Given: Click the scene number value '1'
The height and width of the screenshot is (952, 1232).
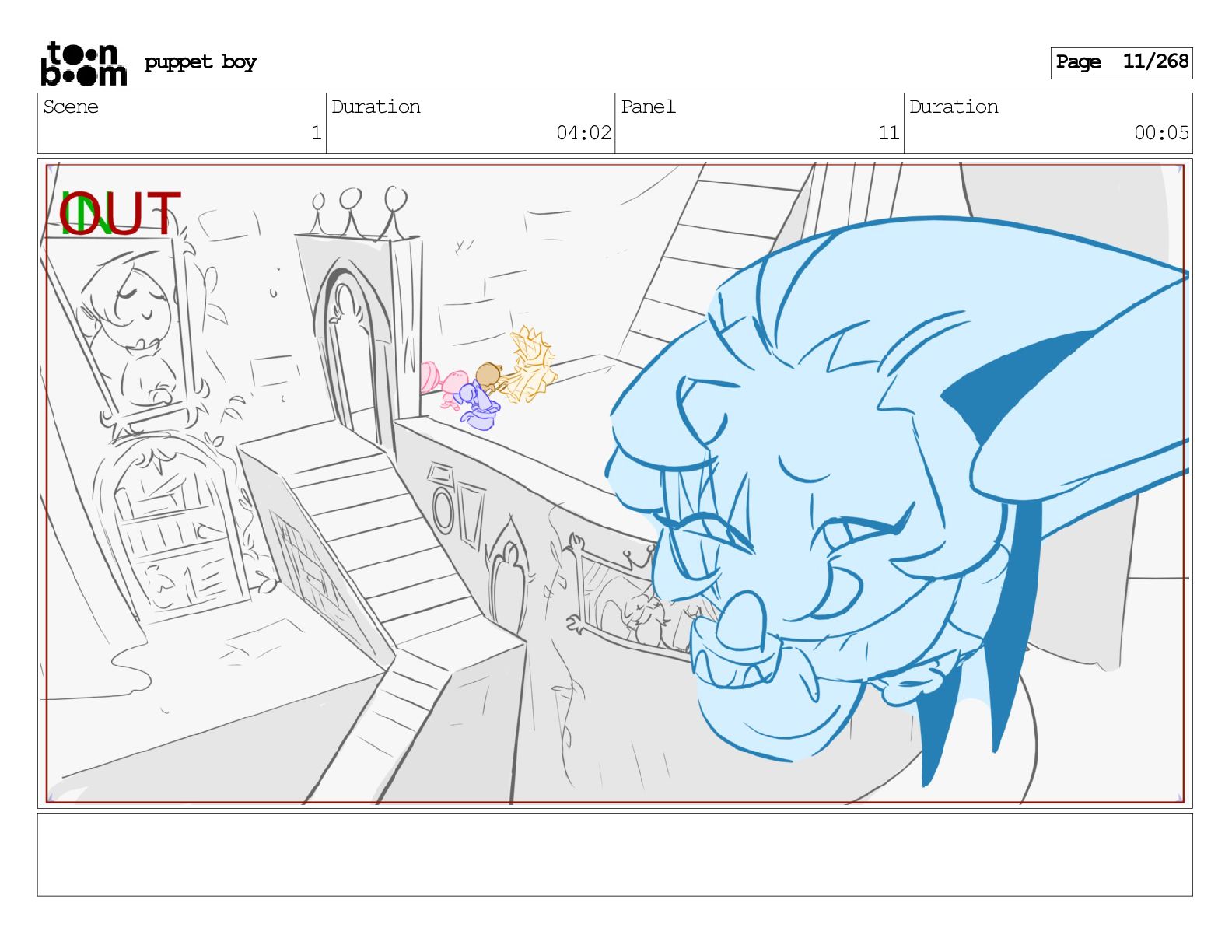Looking at the screenshot, I should tap(316, 133).
